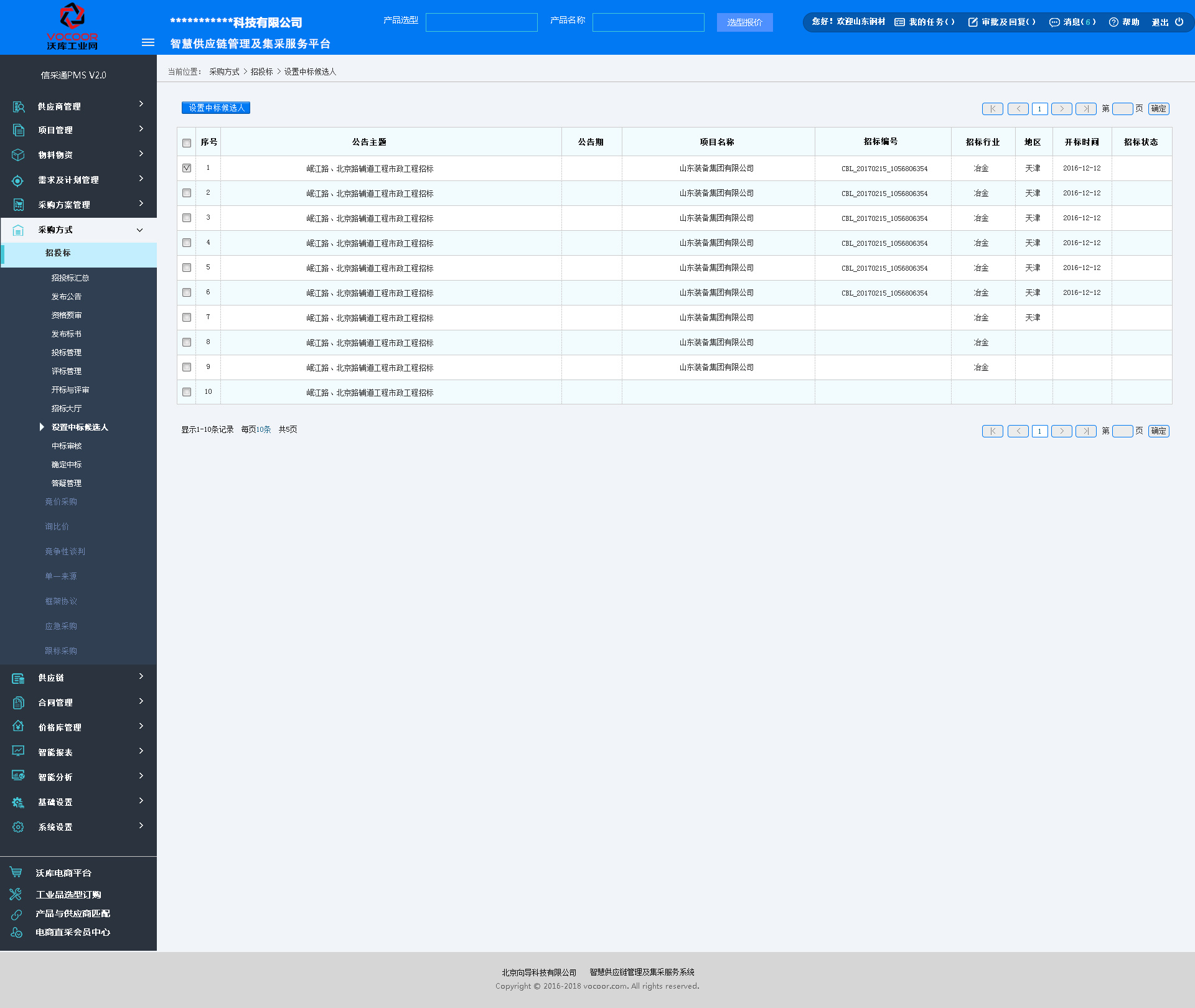Image resolution: width=1195 pixels, height=1008 pixels.
Task: Open the 发布公告 submenu item
Action: [67, 297]
